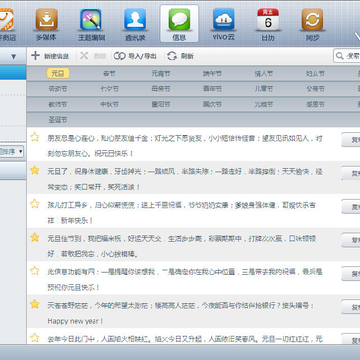Click message text starting 元旦了，祝身体健康
The width and height of the screenshot is (360, 360).
click(x=185, y=179)
